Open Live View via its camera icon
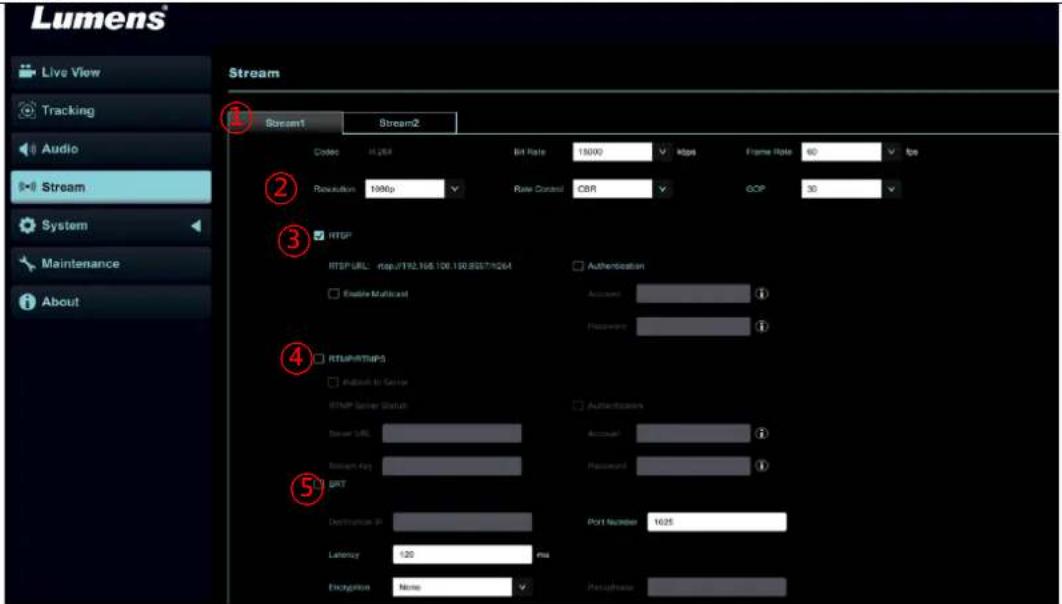 (26, 71)
